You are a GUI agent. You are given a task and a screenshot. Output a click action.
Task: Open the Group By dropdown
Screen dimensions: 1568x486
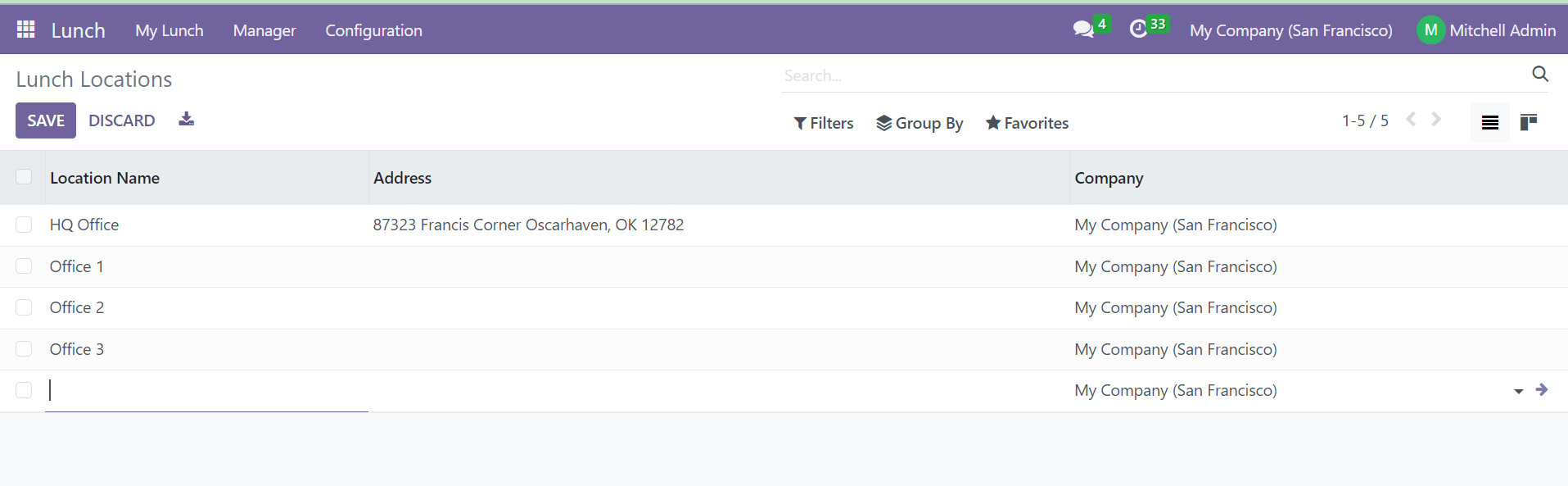(x=920, y=123)
